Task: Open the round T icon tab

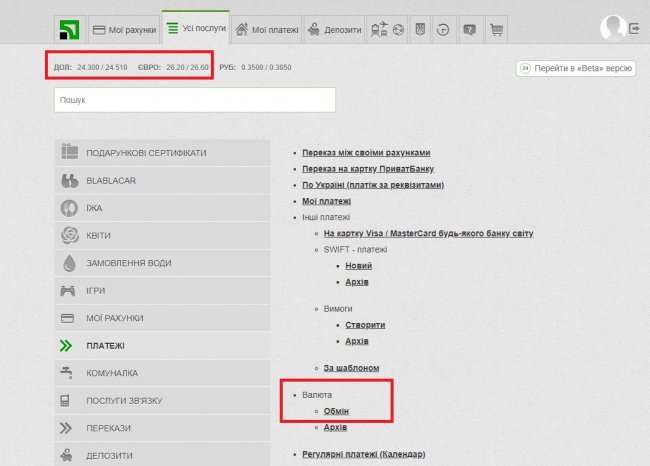Action: [x=443, y=30]
